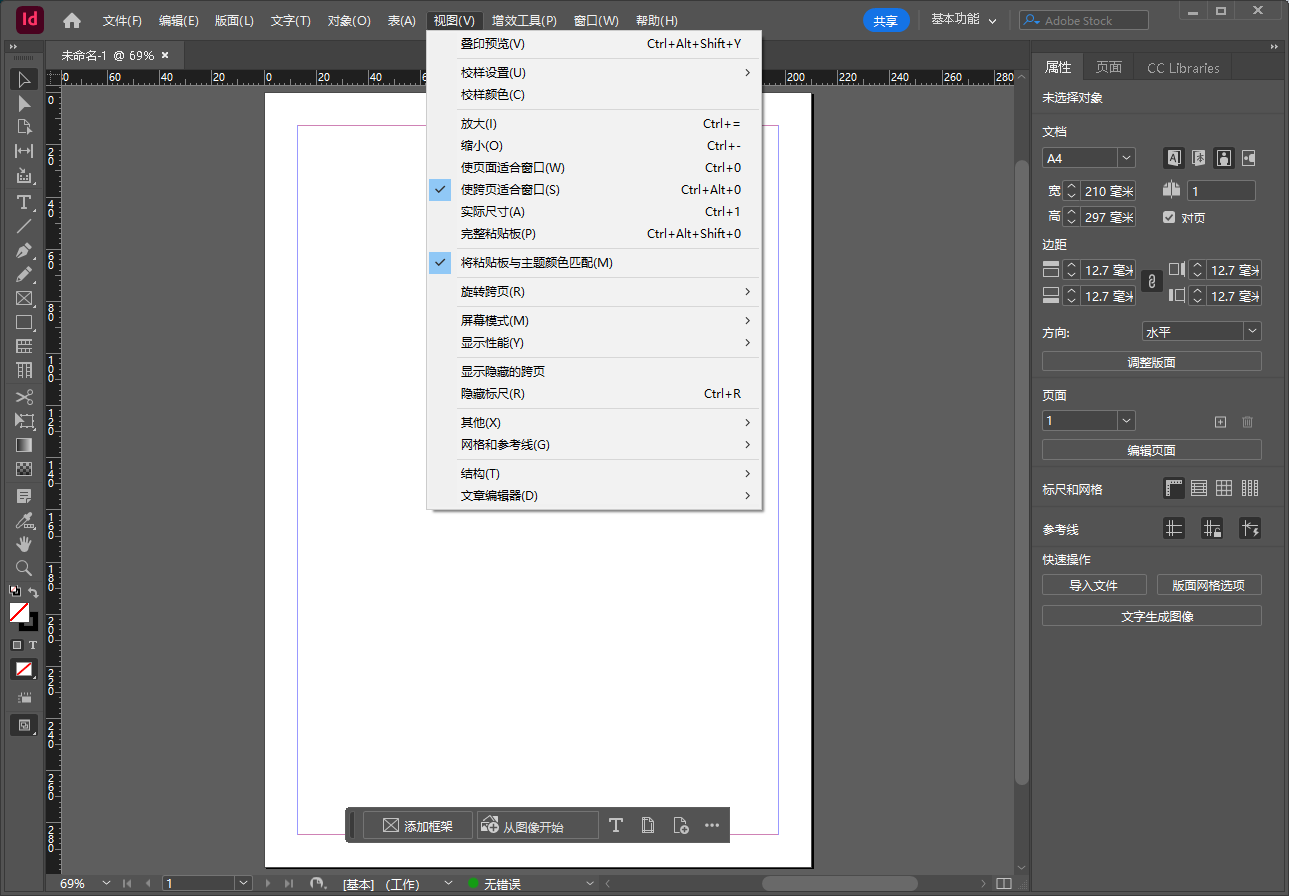1289x896 pixels.
Task: Choose 实际尺寸 menu item
Action: pyautogui.click(x=594, y=212)
